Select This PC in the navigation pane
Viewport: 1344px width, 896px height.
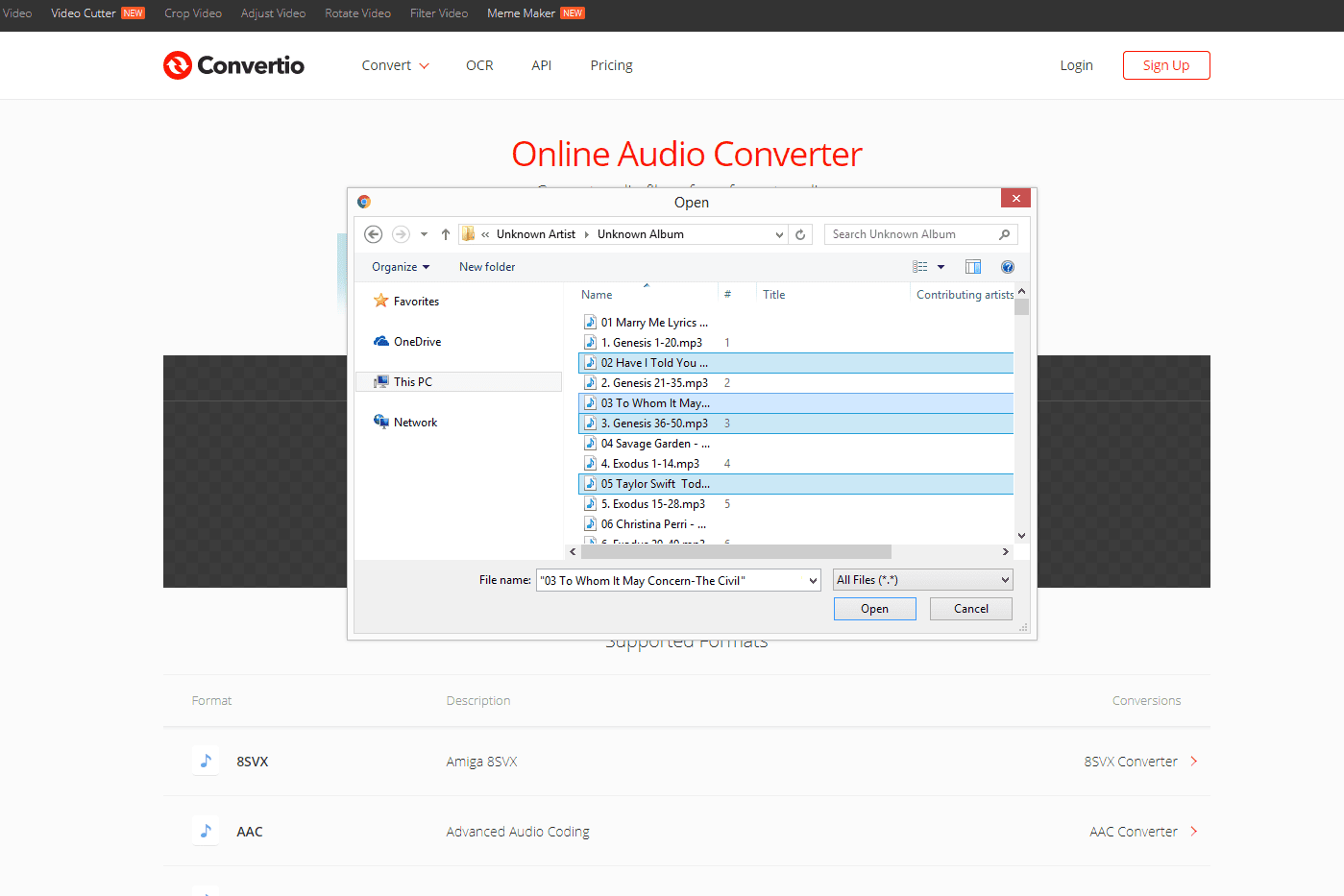click(x=459, y=382)
